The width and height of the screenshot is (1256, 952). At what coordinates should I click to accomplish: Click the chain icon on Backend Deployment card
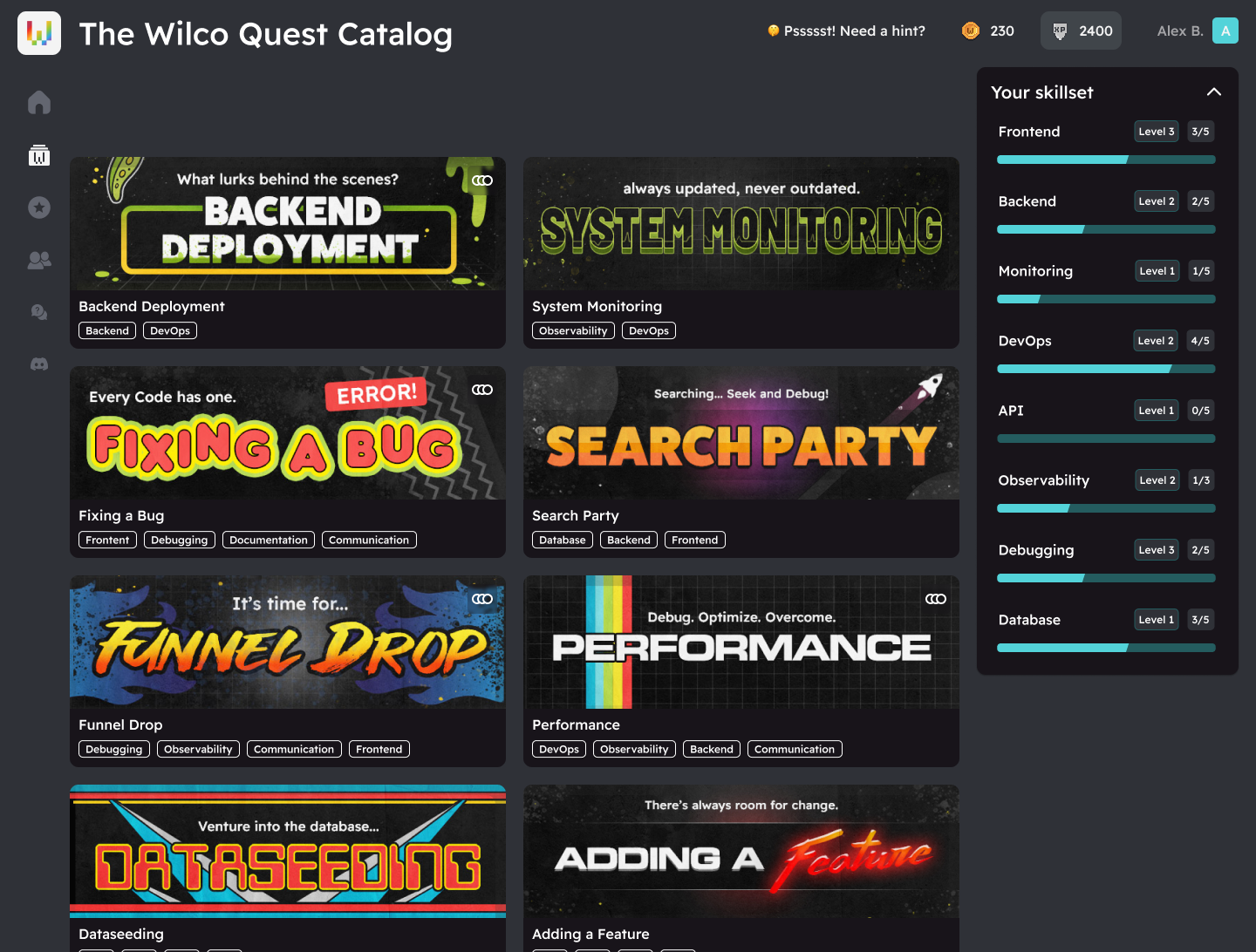click(x=482, y=180)
